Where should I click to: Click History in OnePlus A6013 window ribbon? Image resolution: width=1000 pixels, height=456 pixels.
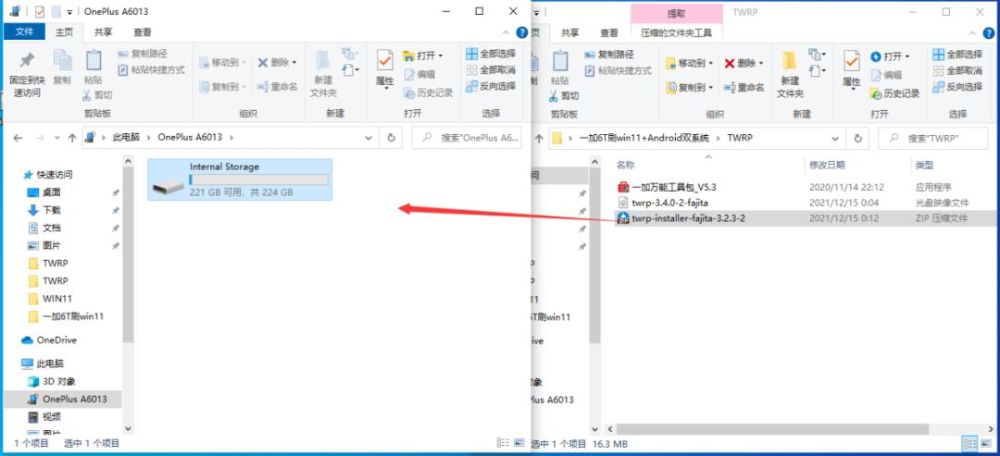(428, 93)
